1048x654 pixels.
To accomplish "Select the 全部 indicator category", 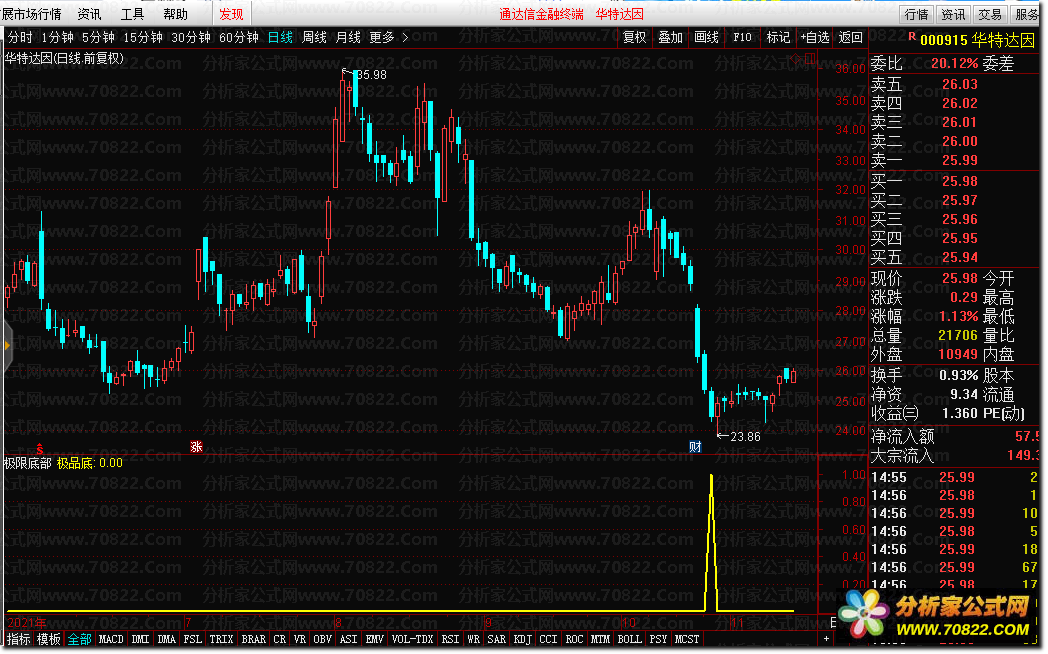I will tap(80, 639).
